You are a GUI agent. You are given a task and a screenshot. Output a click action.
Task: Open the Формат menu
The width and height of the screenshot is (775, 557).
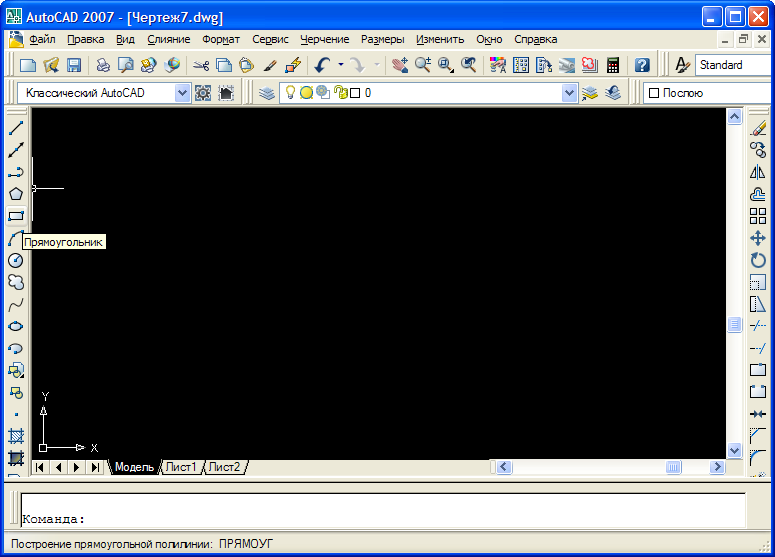coord(221,40)
